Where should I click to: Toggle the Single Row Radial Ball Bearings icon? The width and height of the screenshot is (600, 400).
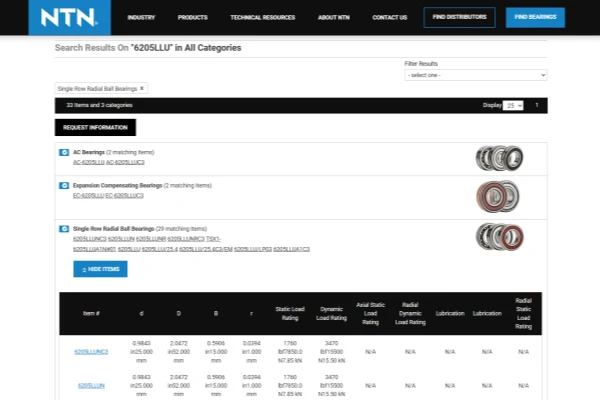click(64, 229)
